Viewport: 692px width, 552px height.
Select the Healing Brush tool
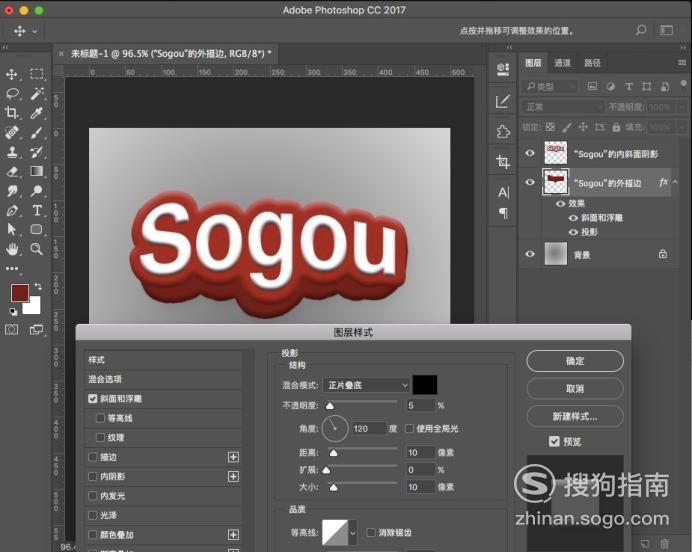(x=12, y=132)
